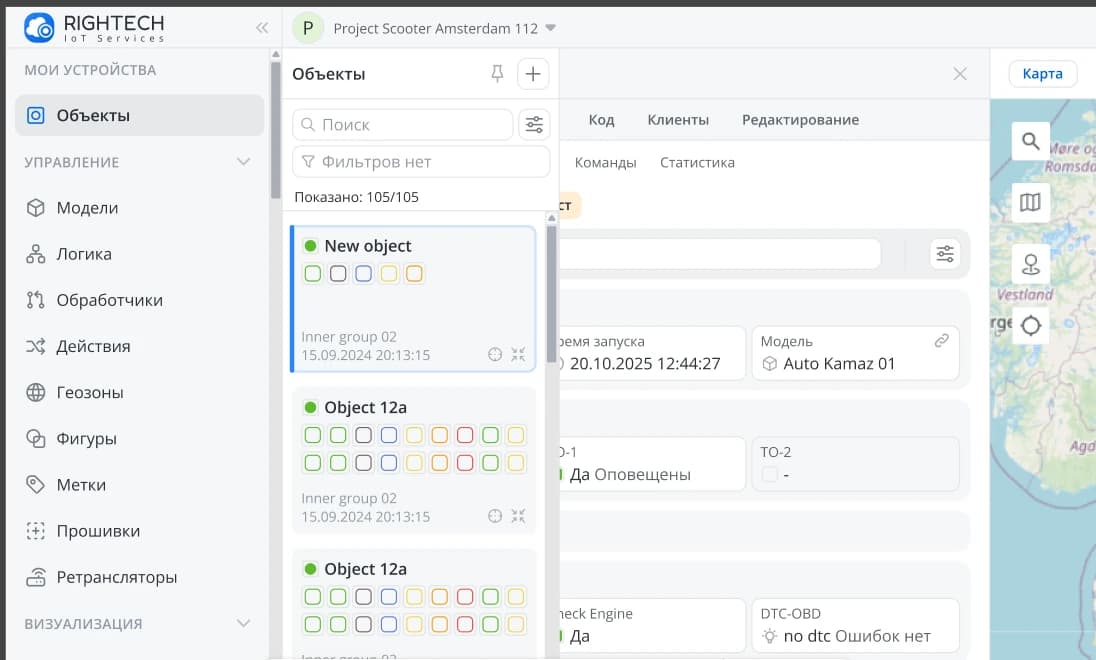Collapse the УПРАВЛЕНИЕ section
Viewport: 1096px width, 660px height.
pos(243,162)
